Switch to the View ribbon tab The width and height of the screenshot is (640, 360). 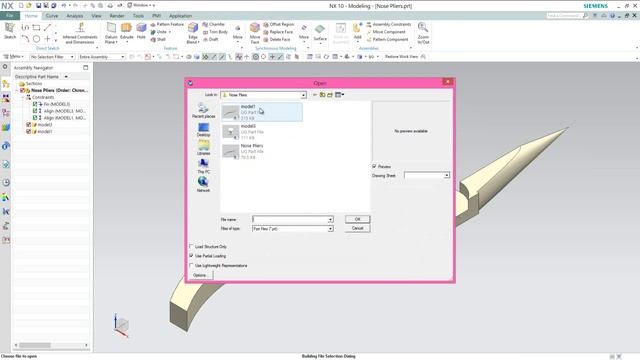(96, 16)
